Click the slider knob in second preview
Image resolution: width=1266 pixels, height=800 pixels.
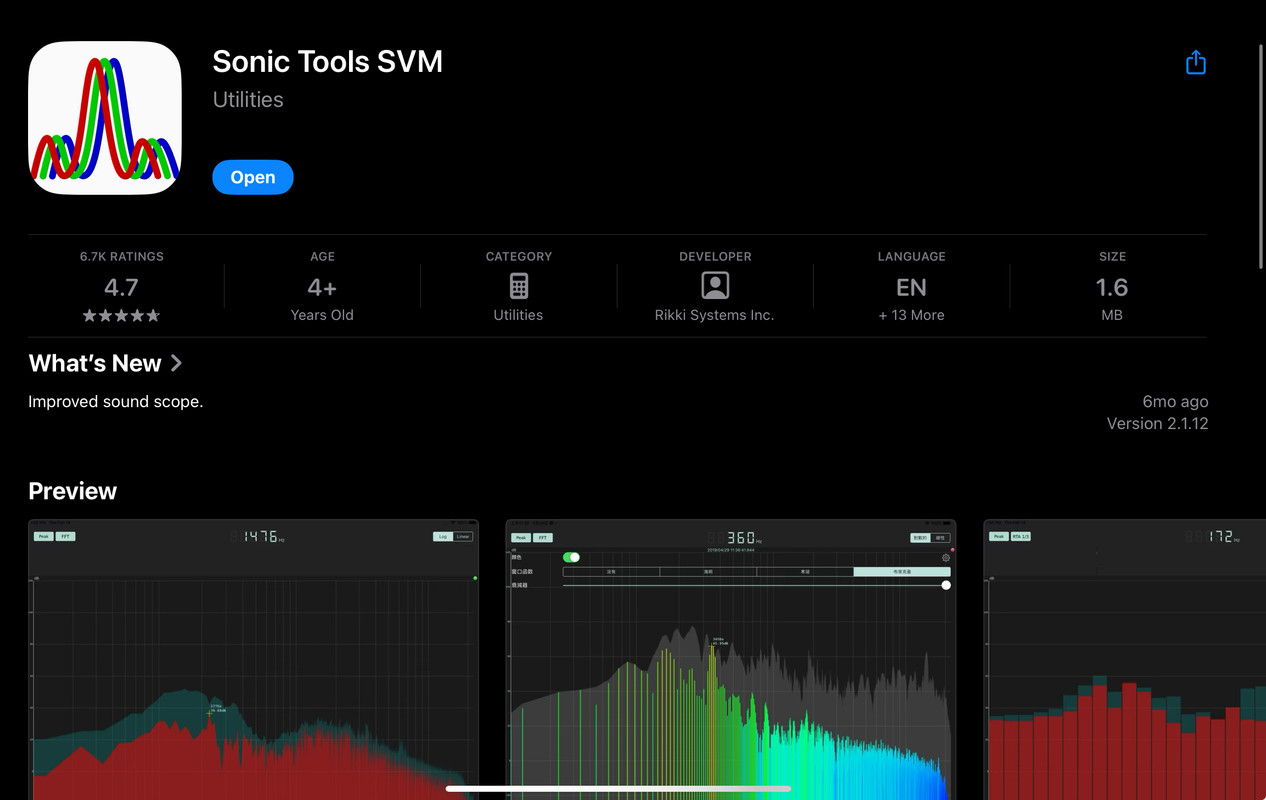tap(946, 585)
